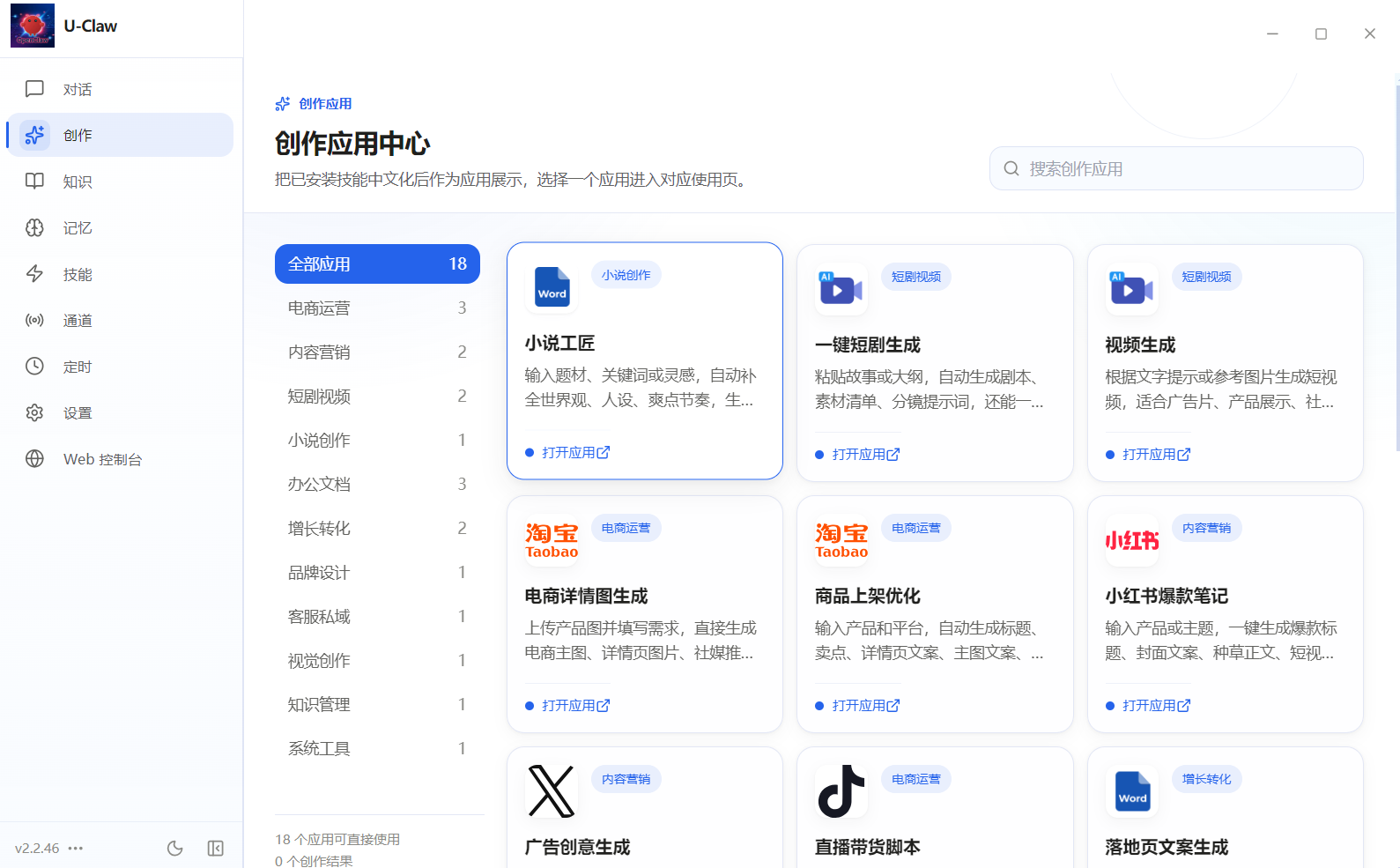Open the 通道 channels page

[121, 320]
